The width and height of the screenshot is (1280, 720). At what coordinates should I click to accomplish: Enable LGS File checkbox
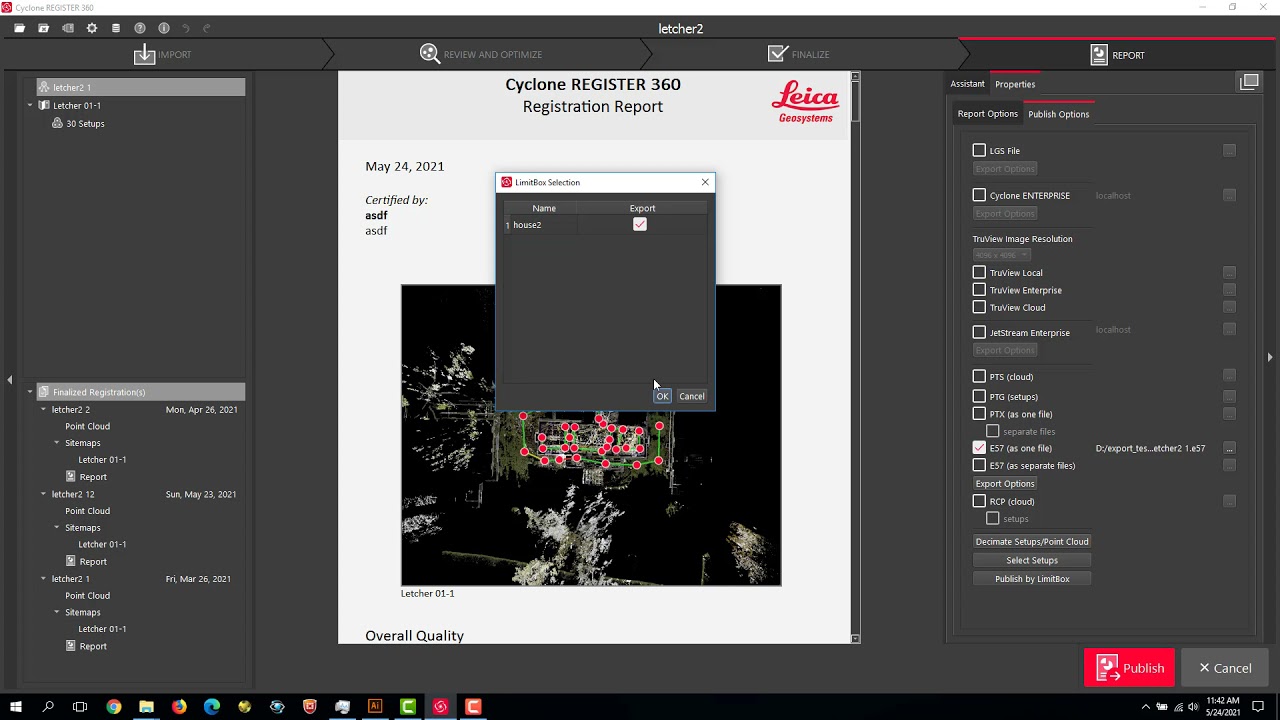click(979, 150)
